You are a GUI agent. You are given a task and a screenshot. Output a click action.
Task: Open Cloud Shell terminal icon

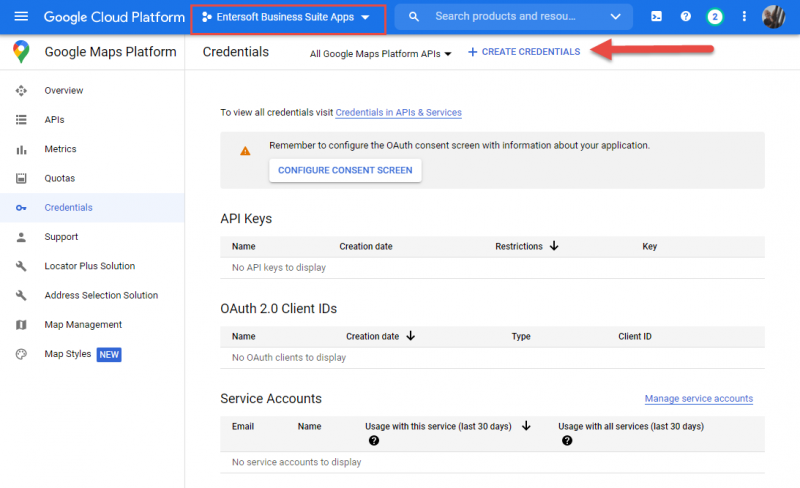tap(657, 16)
